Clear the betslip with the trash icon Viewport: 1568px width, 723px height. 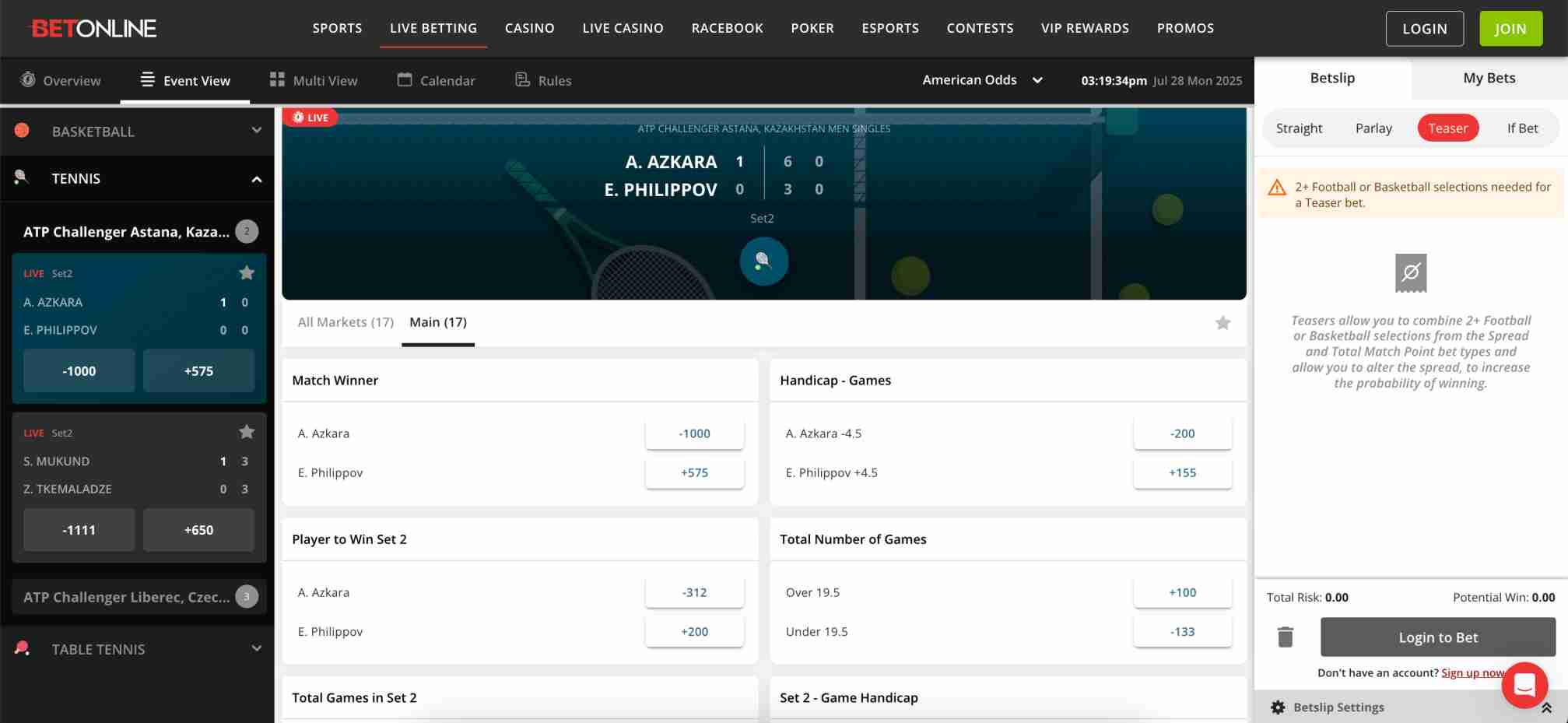pyautogui.click(x=1284, y=637)
